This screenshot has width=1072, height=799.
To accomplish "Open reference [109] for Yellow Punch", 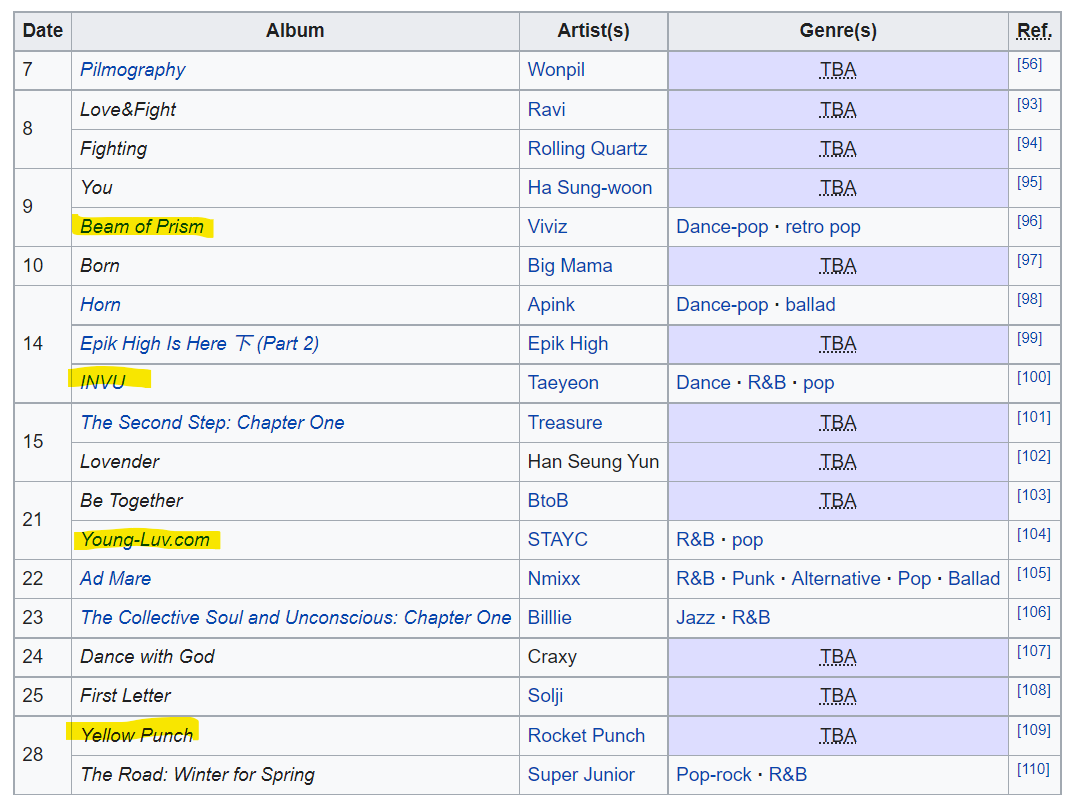I will pos(1033,730).
